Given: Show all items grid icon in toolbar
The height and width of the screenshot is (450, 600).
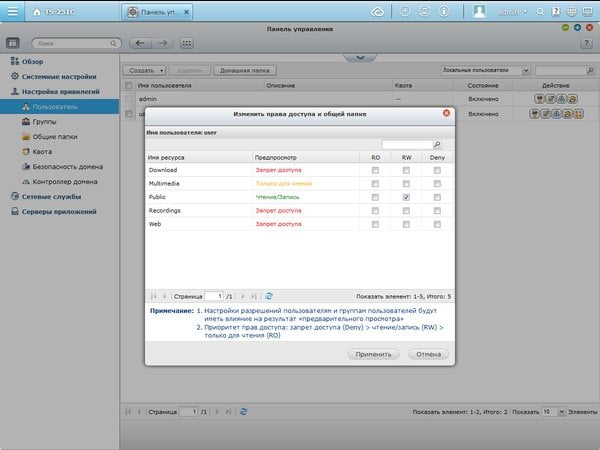Looking at the screenshot, I should 186,43.
